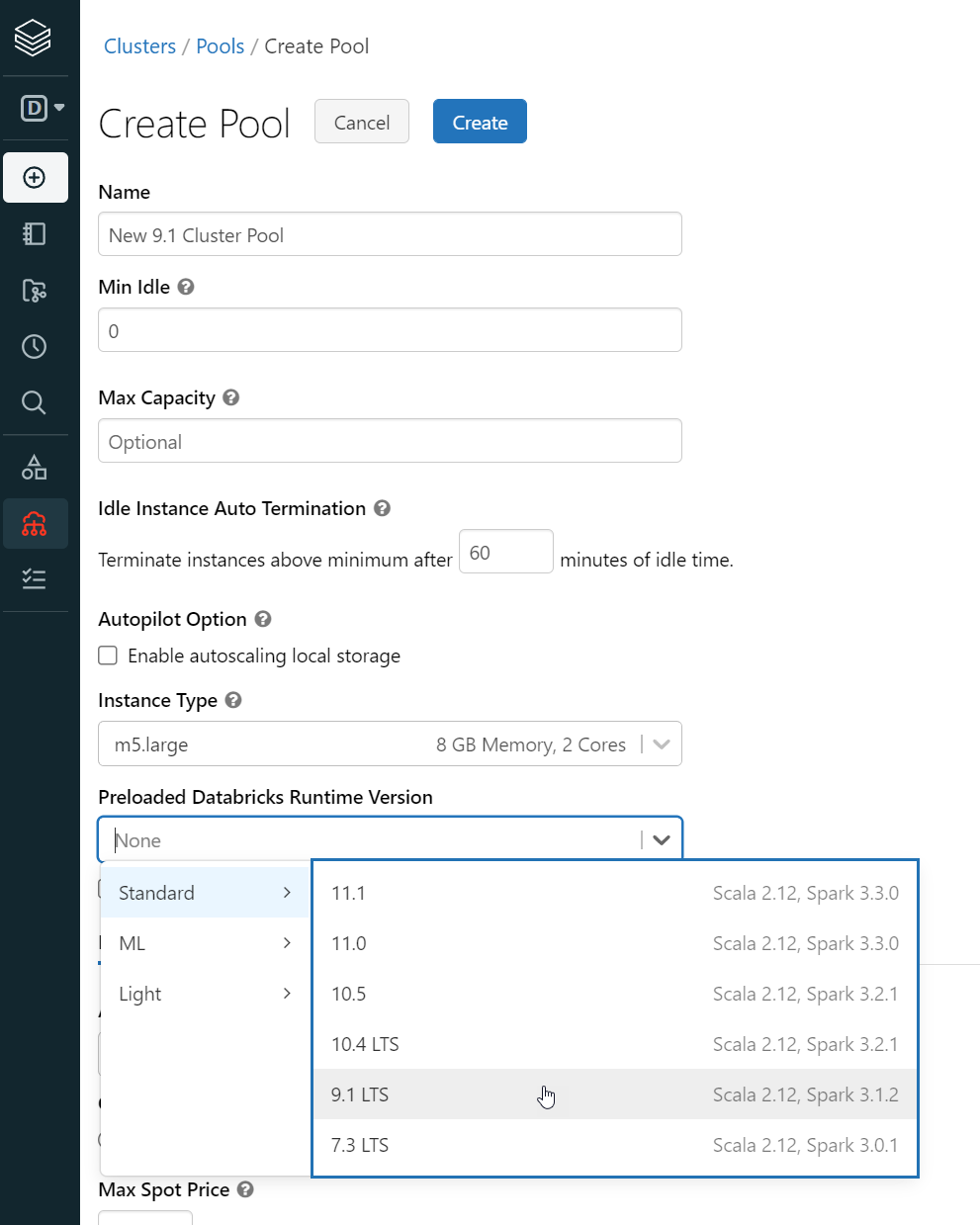Click the idle minutes input showing 60

pos(505,552)
